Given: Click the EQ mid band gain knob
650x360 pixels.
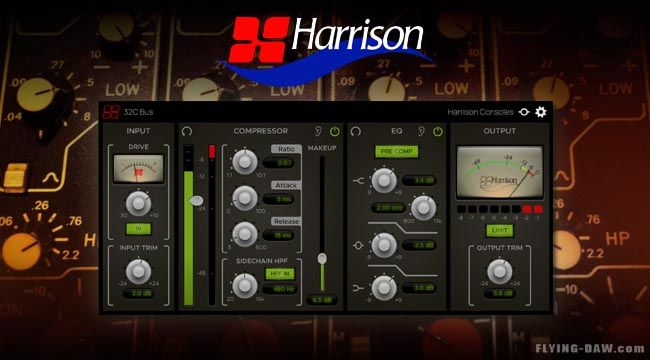Looking at the screenshot, I should (384, 245).
